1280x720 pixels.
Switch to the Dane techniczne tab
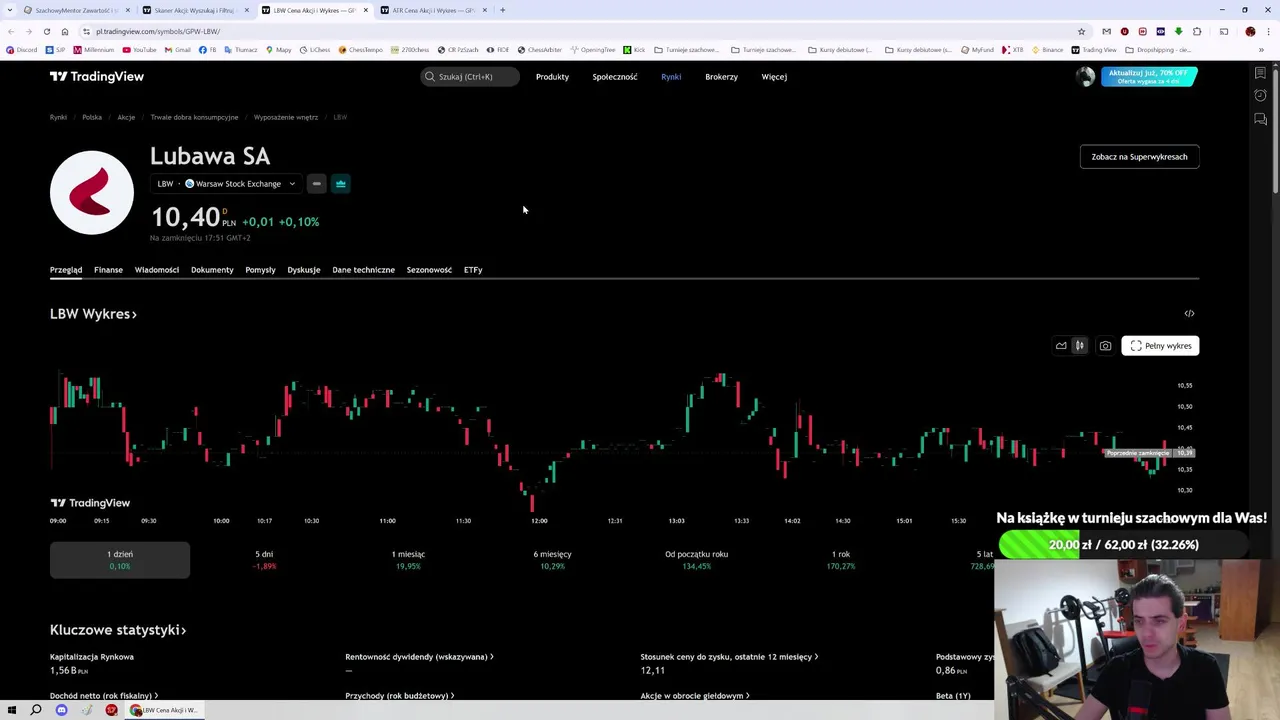coord(363,270)
